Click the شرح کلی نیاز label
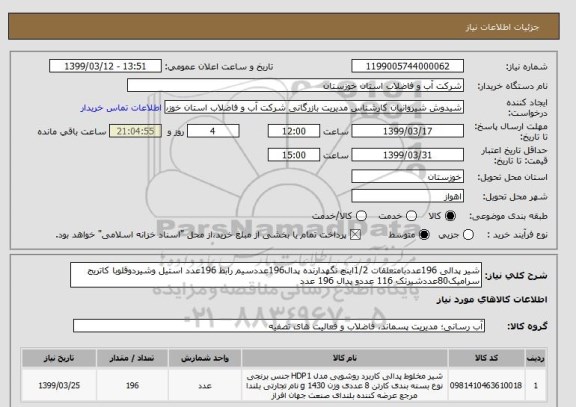 point(516,276)
